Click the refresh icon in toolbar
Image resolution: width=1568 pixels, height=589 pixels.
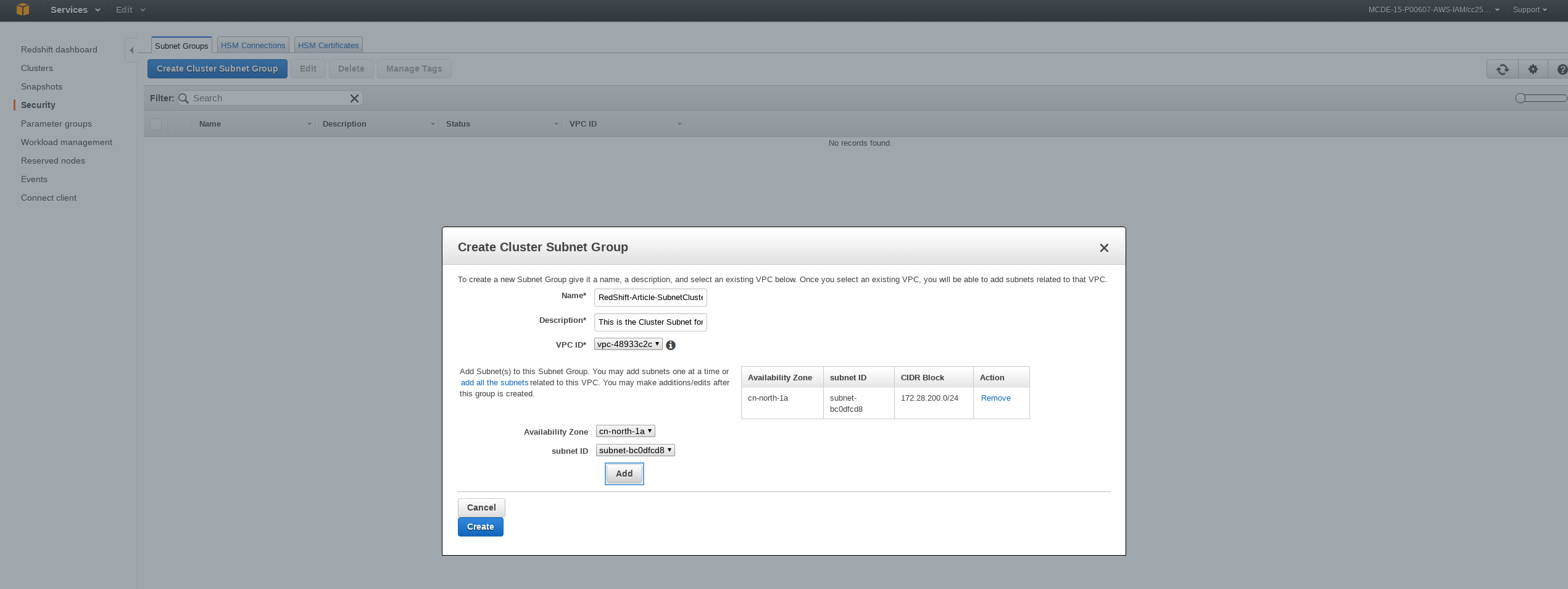pos(1503,69)
